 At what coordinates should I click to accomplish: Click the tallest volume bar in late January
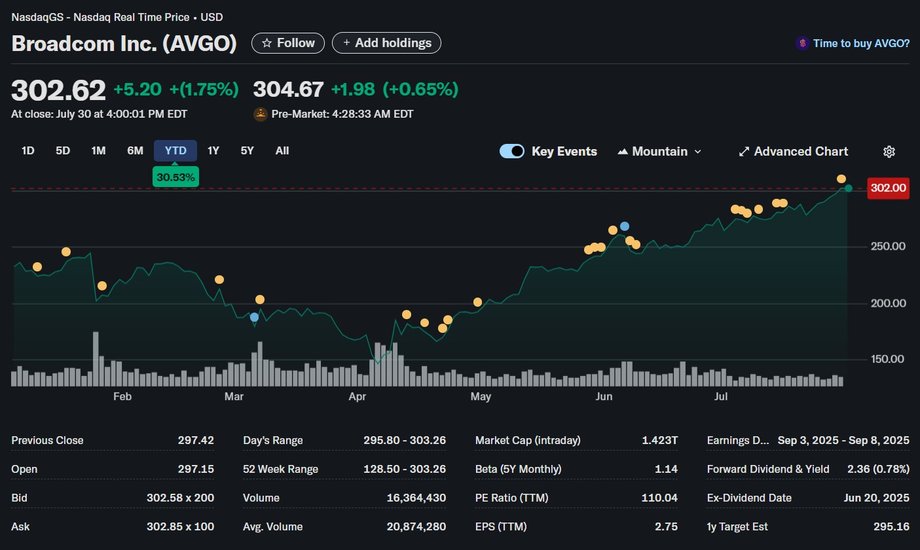click(96, 359)
